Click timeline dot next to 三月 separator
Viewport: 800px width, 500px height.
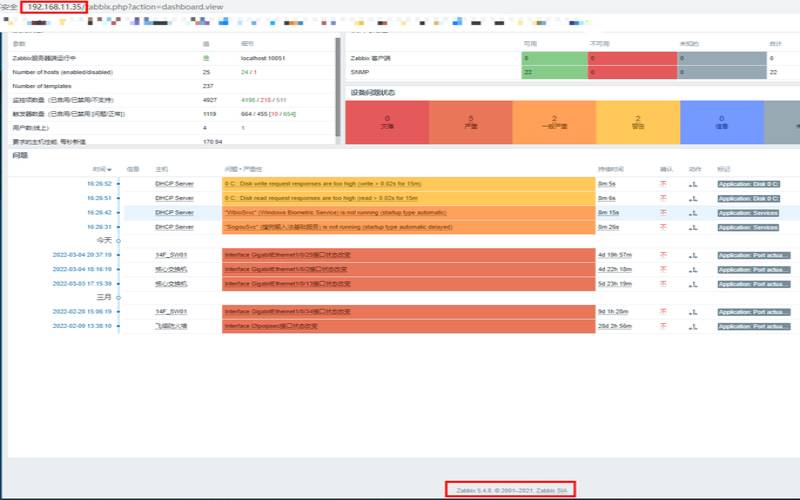click(119, 298)
